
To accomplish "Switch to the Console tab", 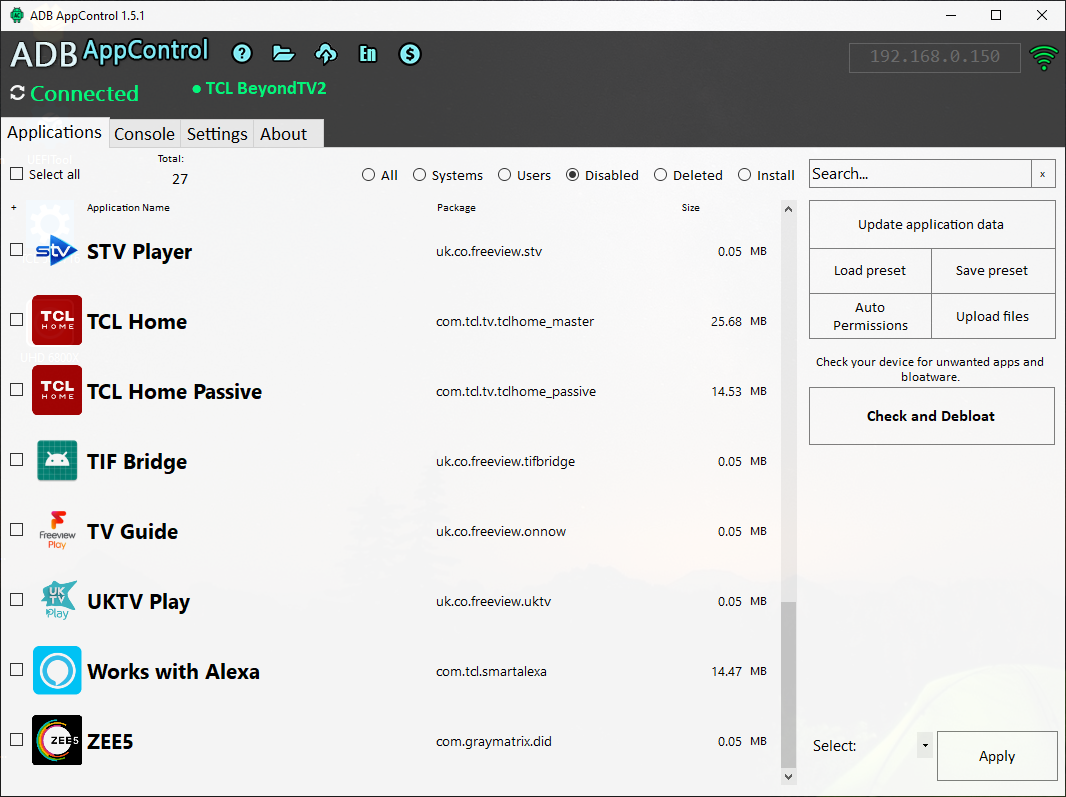I will [x=144, y=134].
